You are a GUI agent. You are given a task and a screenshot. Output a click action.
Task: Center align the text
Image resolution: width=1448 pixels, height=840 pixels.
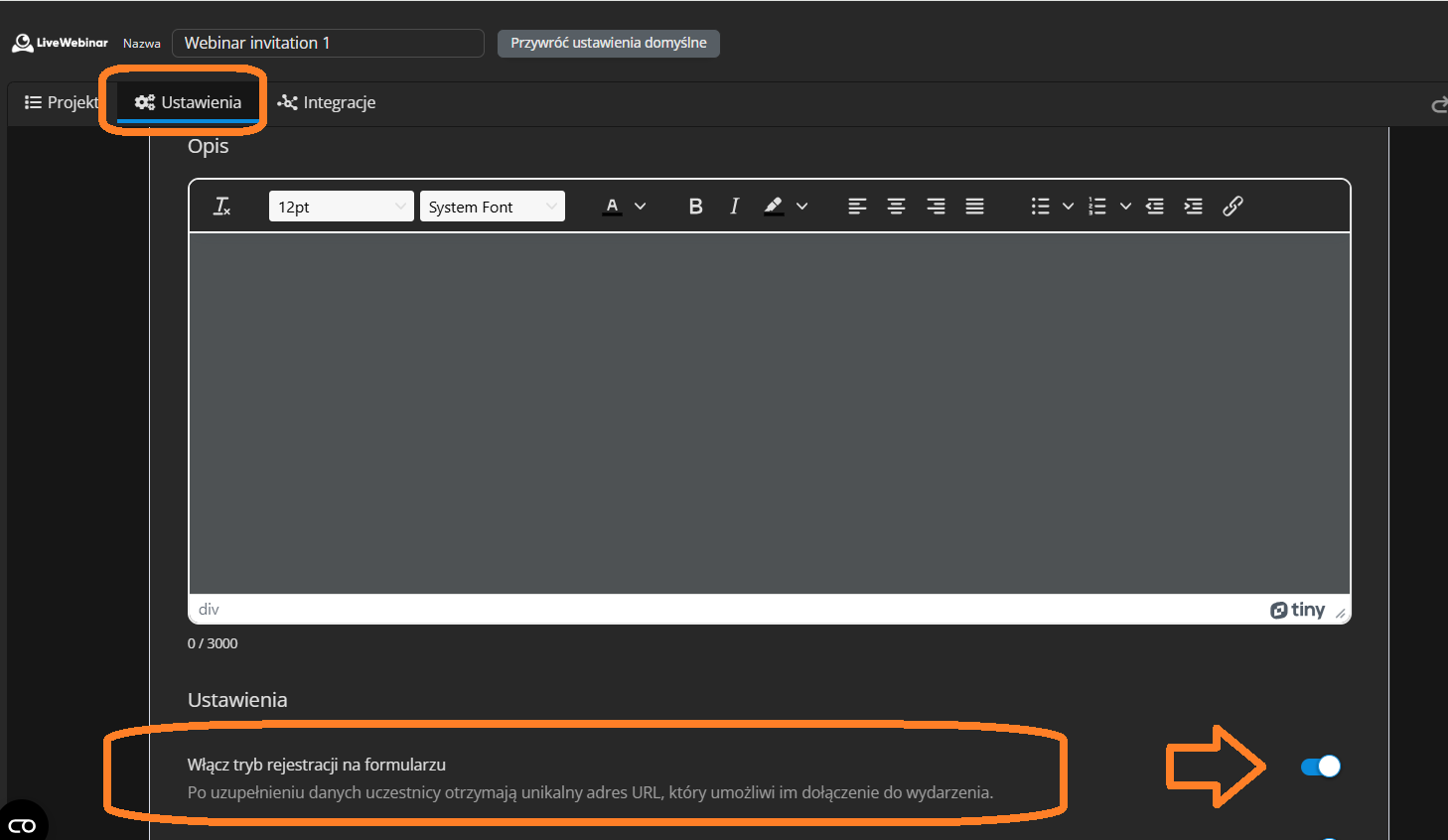(896, 207)
